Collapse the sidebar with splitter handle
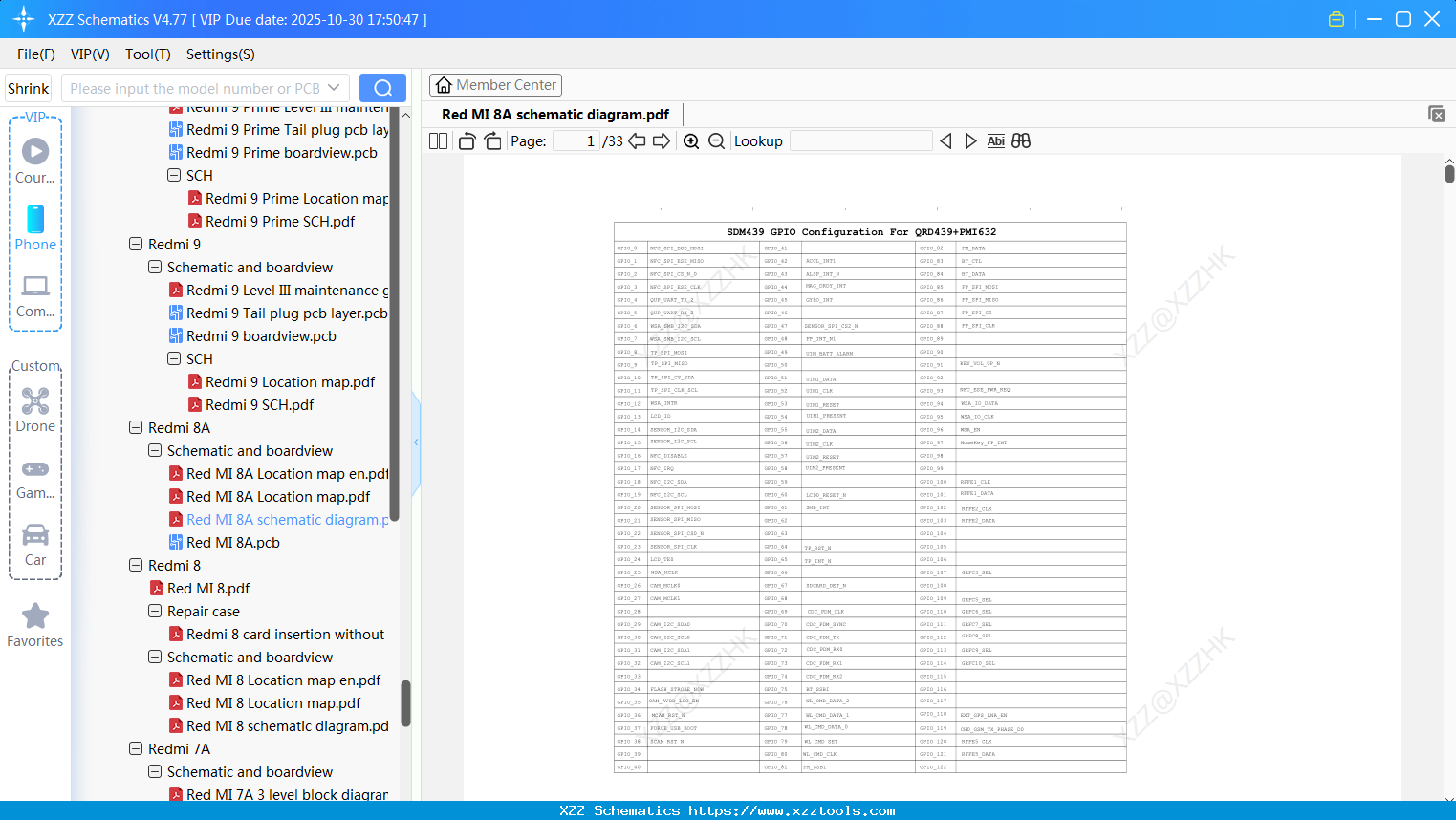 416,442
